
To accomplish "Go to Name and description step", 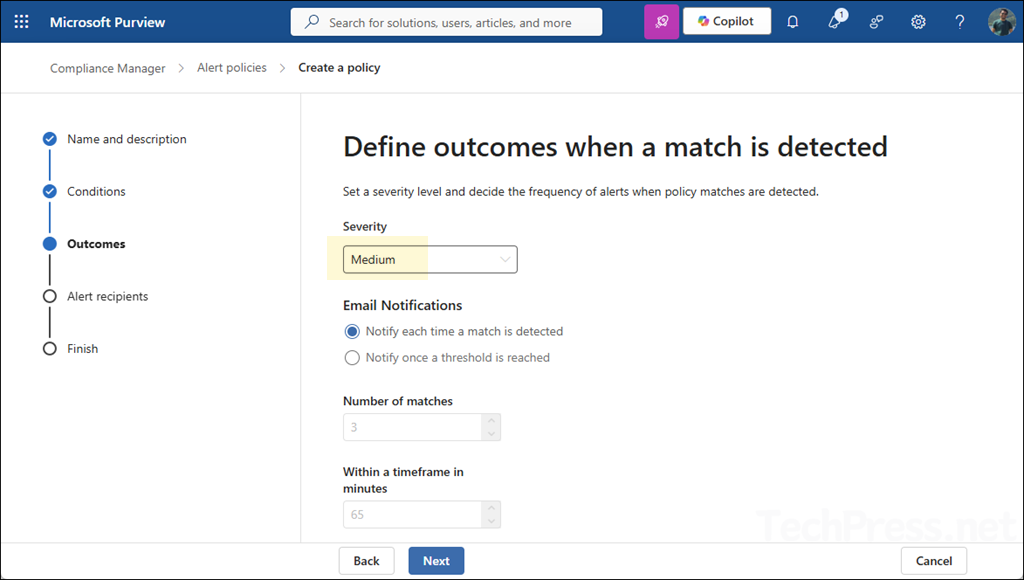I will point(127,139).
